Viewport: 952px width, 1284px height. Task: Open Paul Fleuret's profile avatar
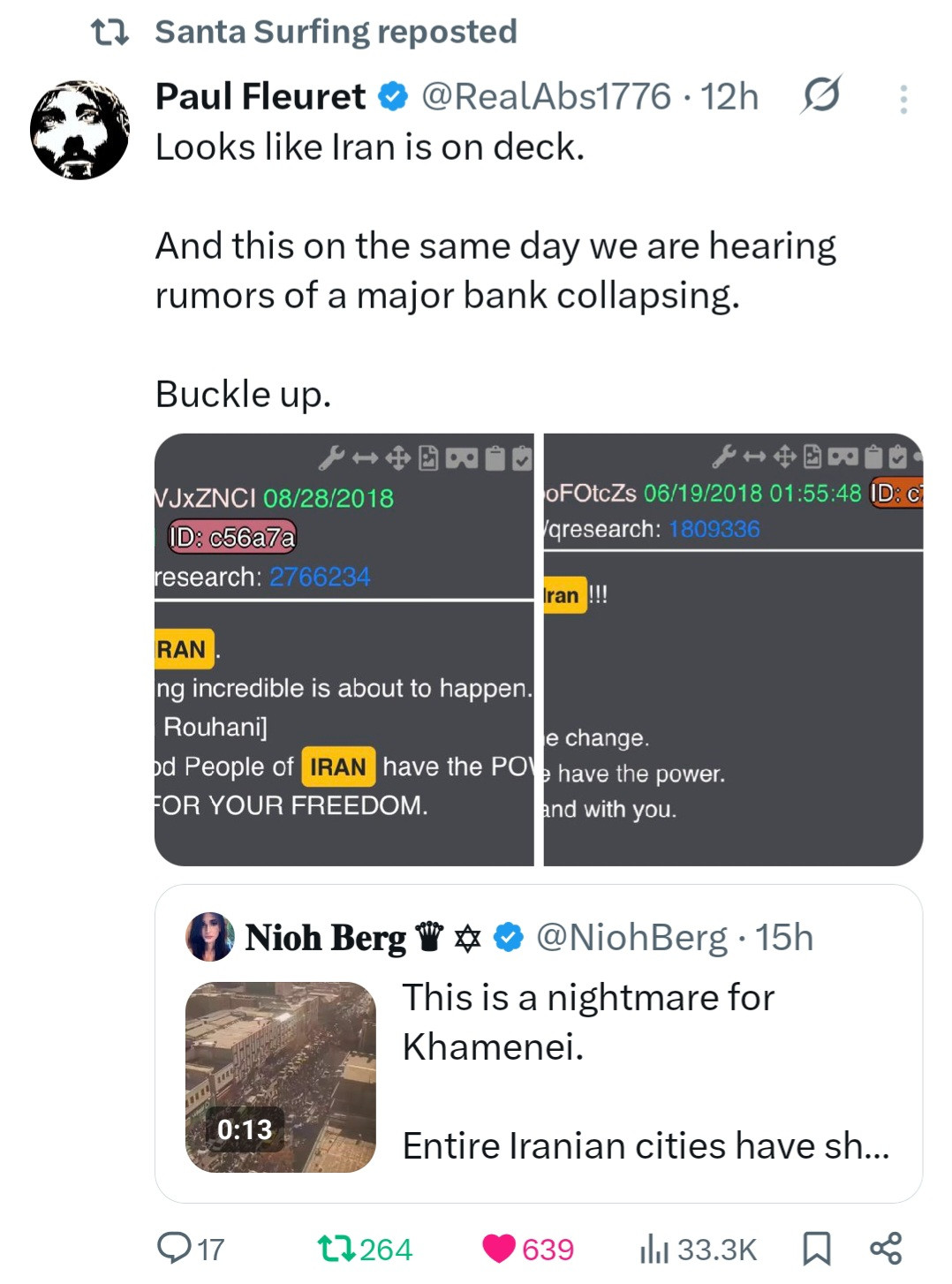pyautogui.click(x=79, y=130)
